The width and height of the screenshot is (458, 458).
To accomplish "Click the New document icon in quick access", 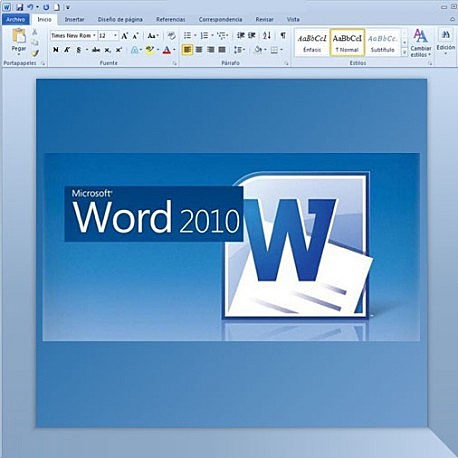I will pyautogui.click(x=57, y=7).
